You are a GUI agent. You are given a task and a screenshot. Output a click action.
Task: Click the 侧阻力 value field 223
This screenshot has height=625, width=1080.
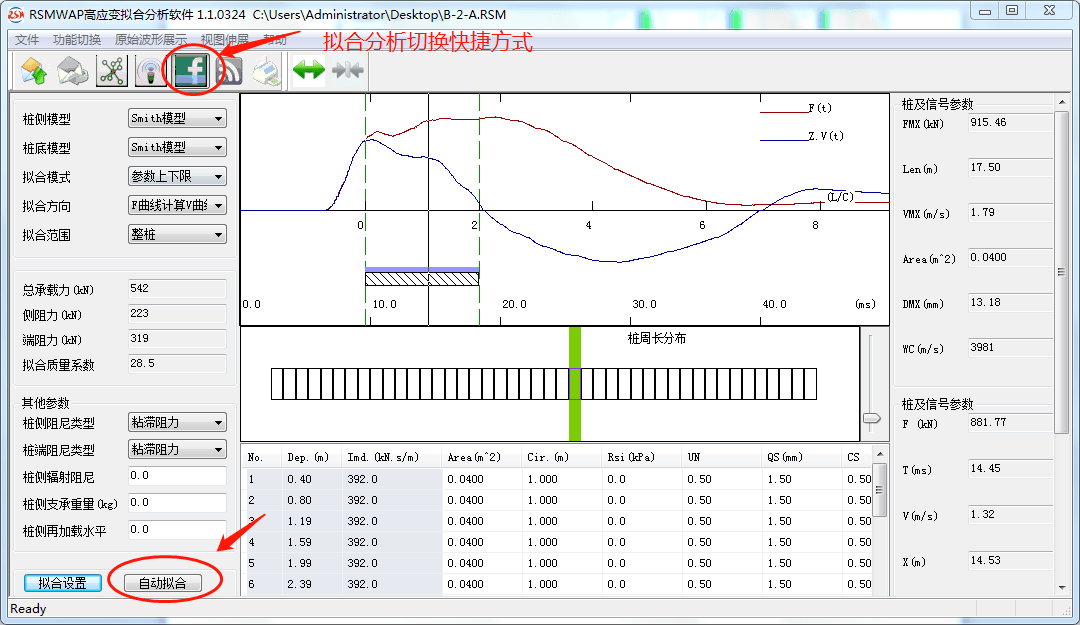coord(177,313)
